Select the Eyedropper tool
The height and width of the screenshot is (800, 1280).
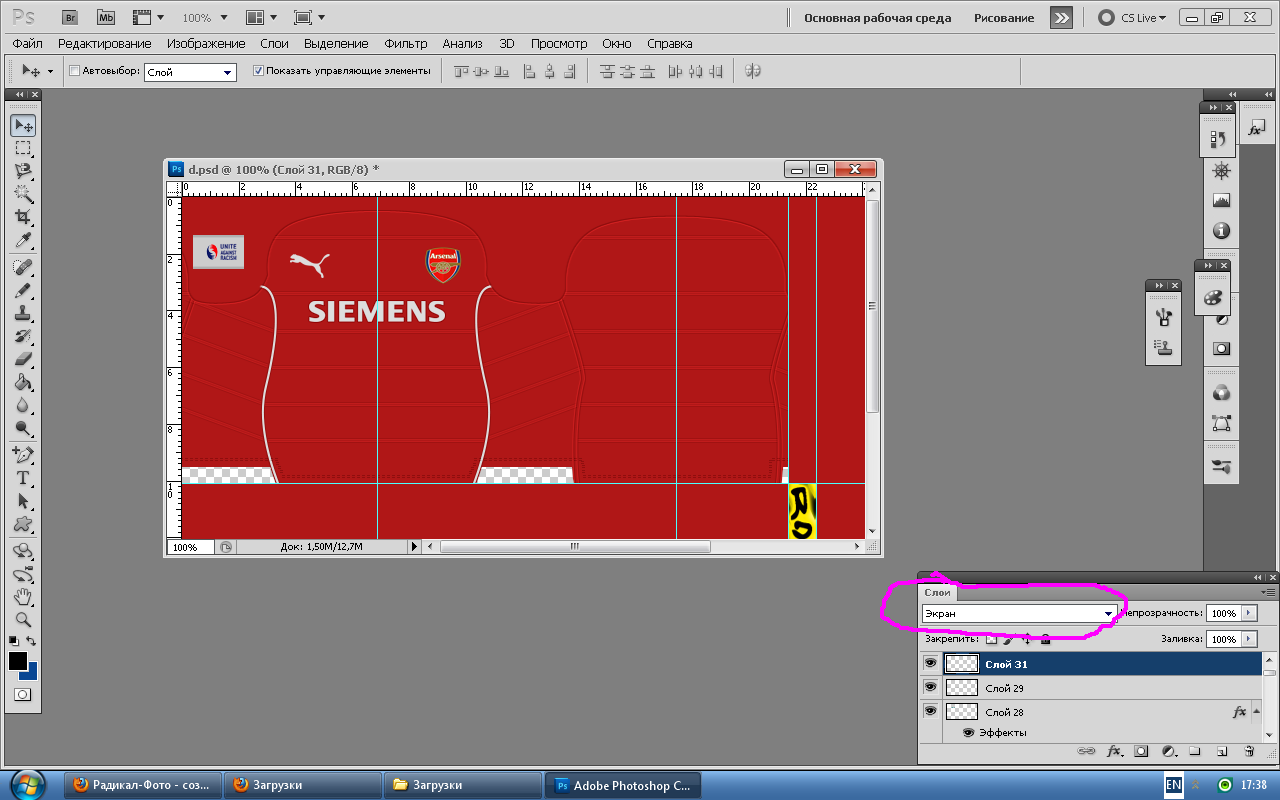click(22, 241)
